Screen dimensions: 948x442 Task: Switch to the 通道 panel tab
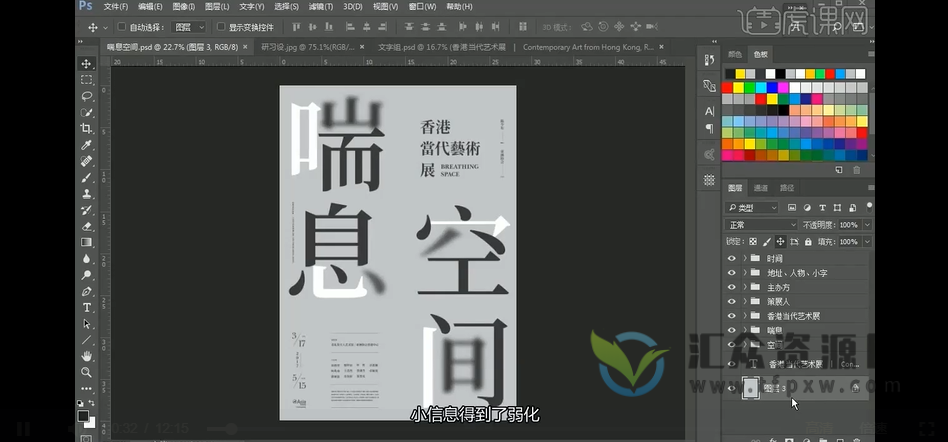761,188
